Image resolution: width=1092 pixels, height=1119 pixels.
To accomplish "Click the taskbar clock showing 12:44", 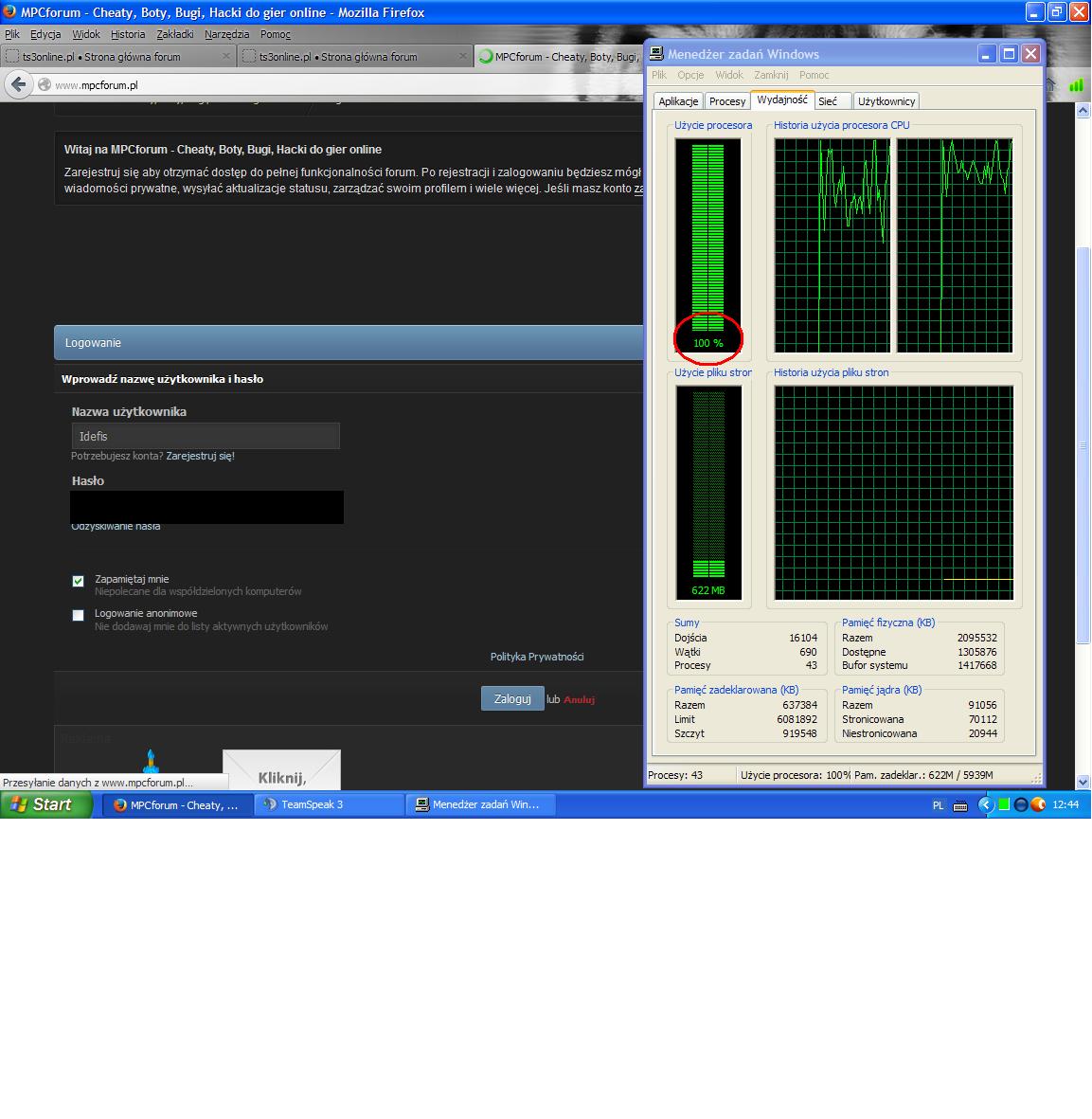I will [x=1065, y=804].
